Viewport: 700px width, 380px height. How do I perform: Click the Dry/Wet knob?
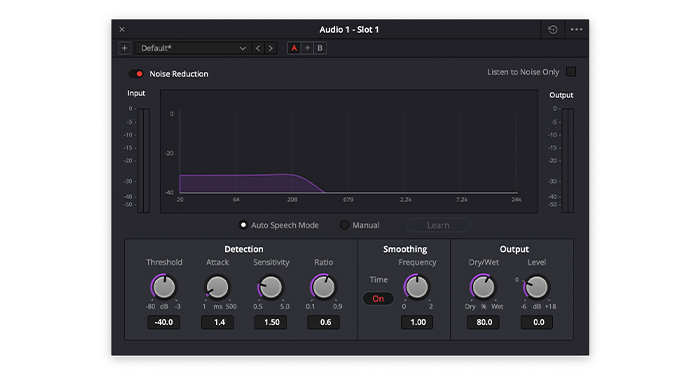click(483, 287)
